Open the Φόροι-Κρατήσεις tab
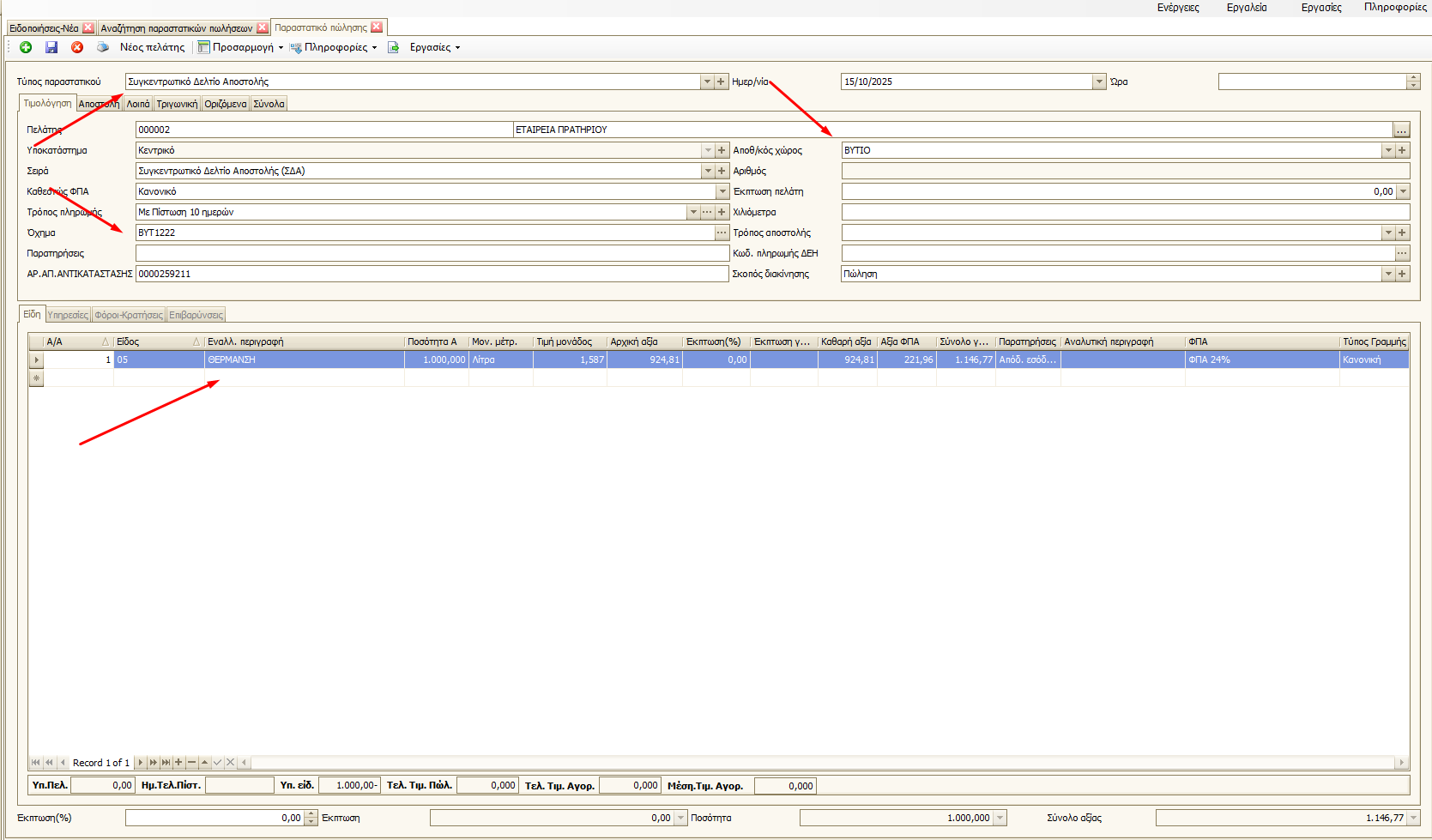The image size is (1432, 840). [129, 315]
